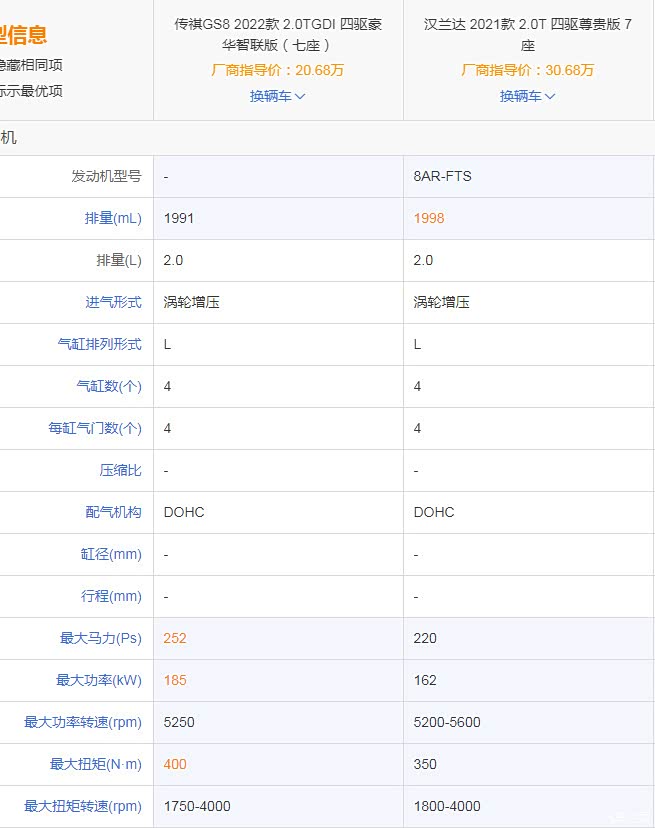Click the 配气机构 parameter link
655x828 pixels.
[x=113, y=512]
